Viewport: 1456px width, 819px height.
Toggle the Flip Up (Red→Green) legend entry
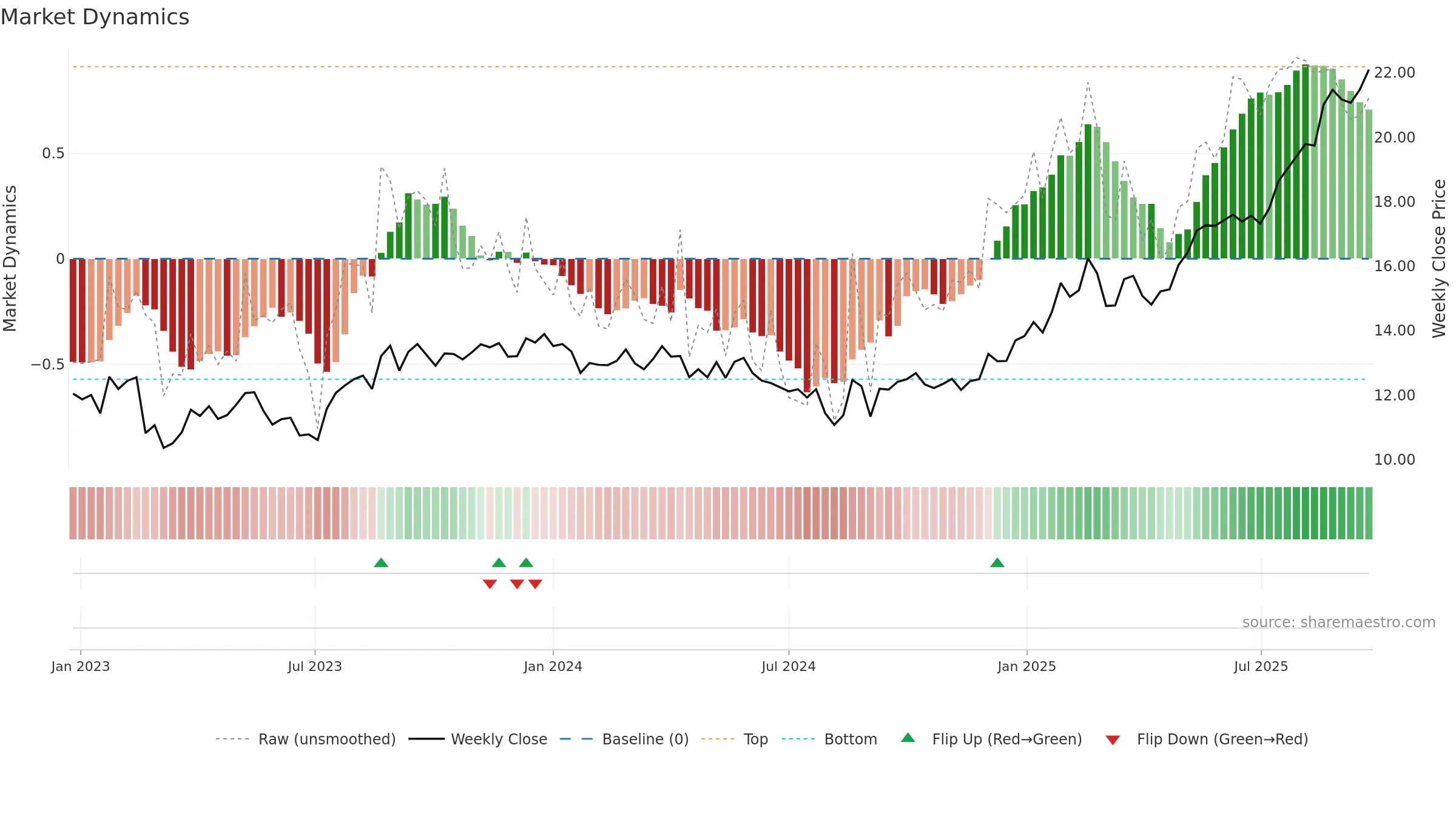click(x=991, y=739)
